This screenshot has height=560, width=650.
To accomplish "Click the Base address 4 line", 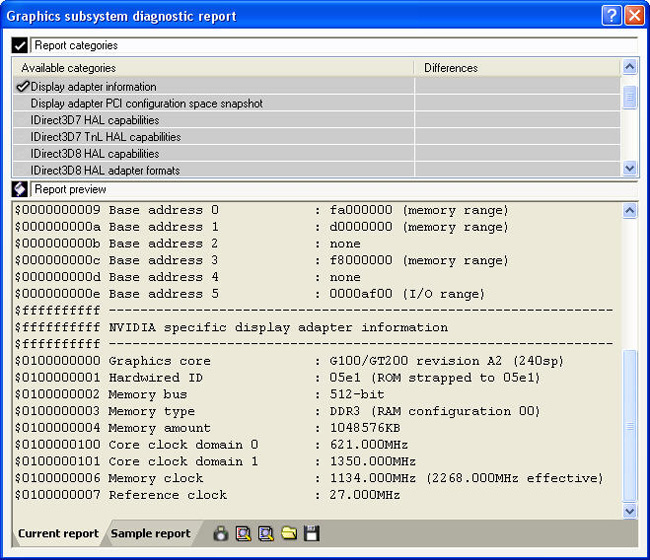I will tap(188, 277).
